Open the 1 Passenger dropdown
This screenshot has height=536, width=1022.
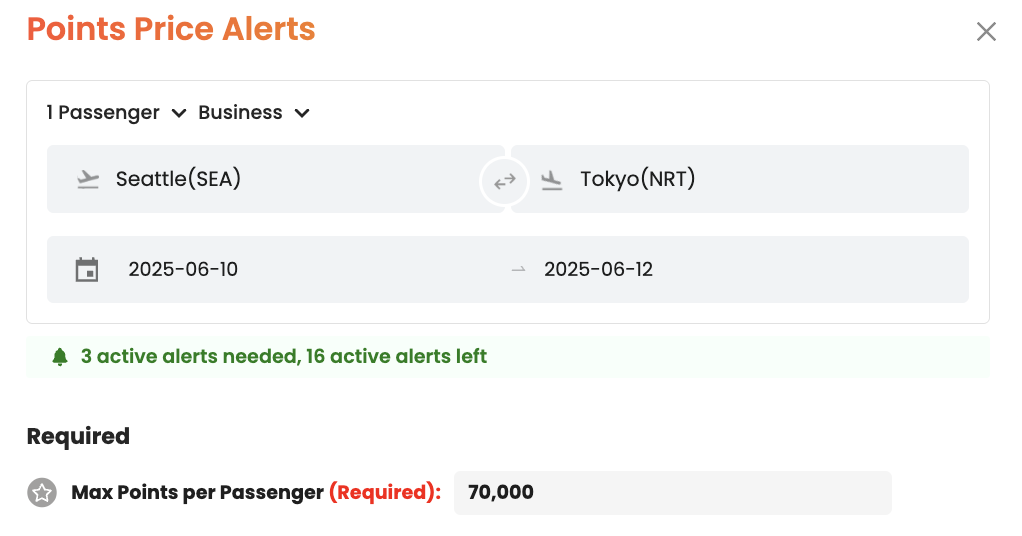click(x=116, y=113)
